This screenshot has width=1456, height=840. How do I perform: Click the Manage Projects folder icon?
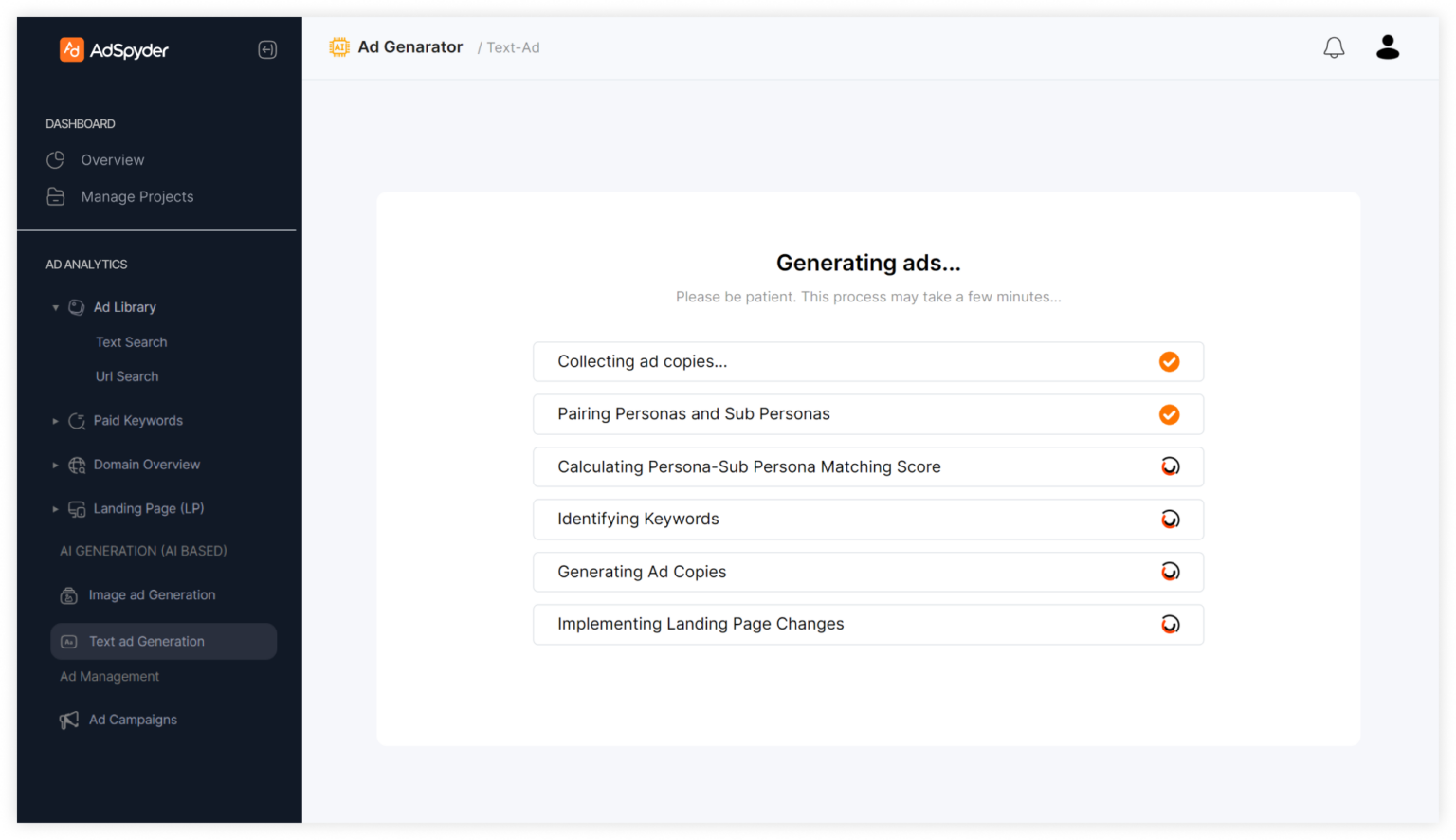[56, 197]
